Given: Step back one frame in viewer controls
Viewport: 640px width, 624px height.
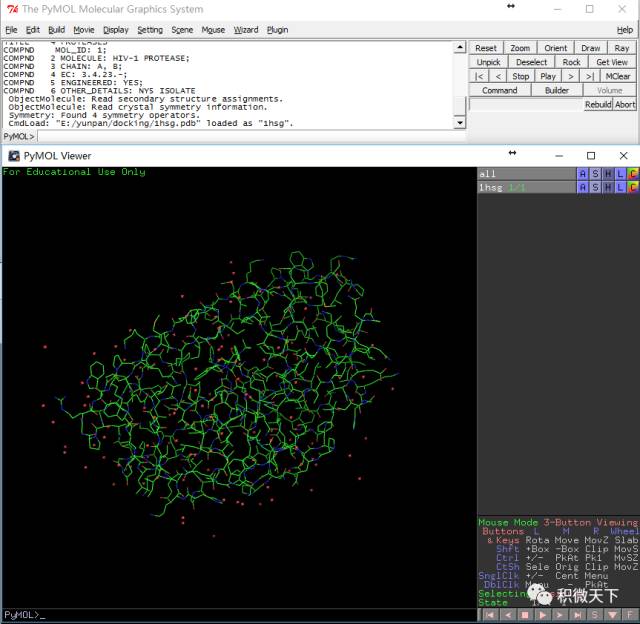Looking at the screenshot, I should click(507, 615).
